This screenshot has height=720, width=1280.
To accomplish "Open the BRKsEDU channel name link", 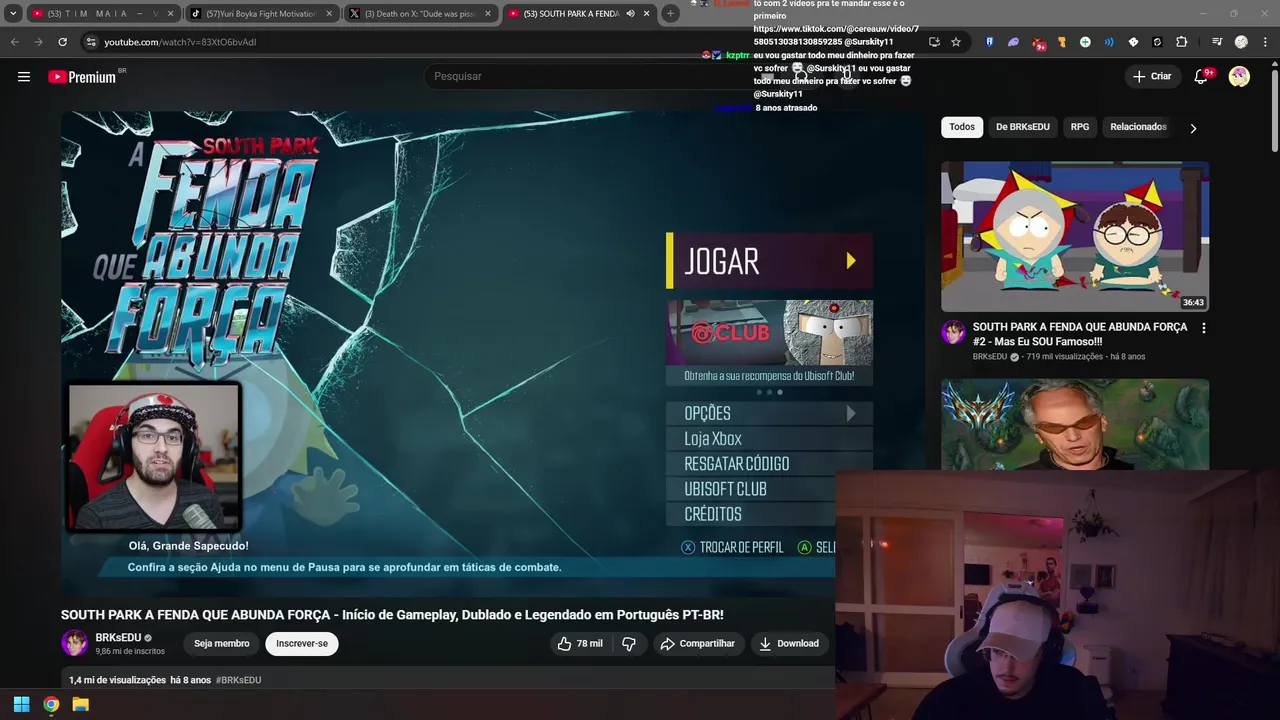I will [118, 637].
